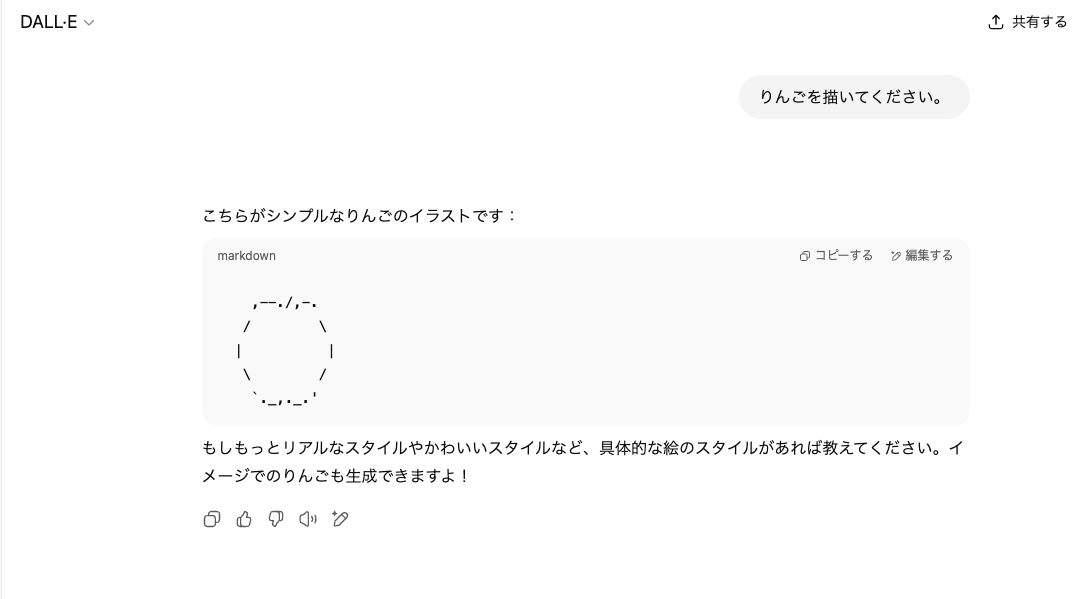1084x599 pixels.
Task: Click the empty area inside the code block
Action: click(622, 346)
